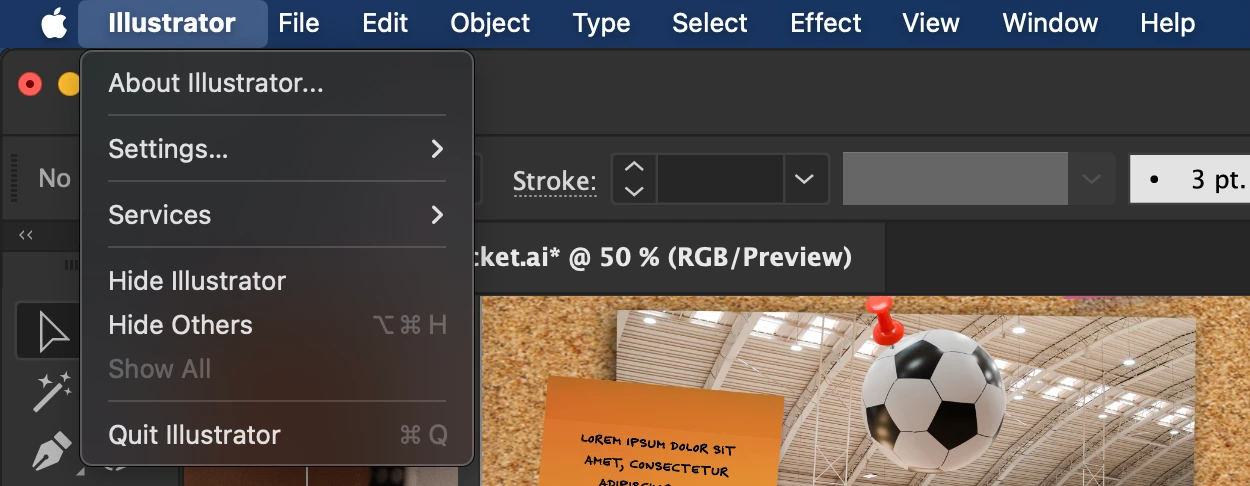
Task: Open the Window menu
Action: [x=1050, y=23]
